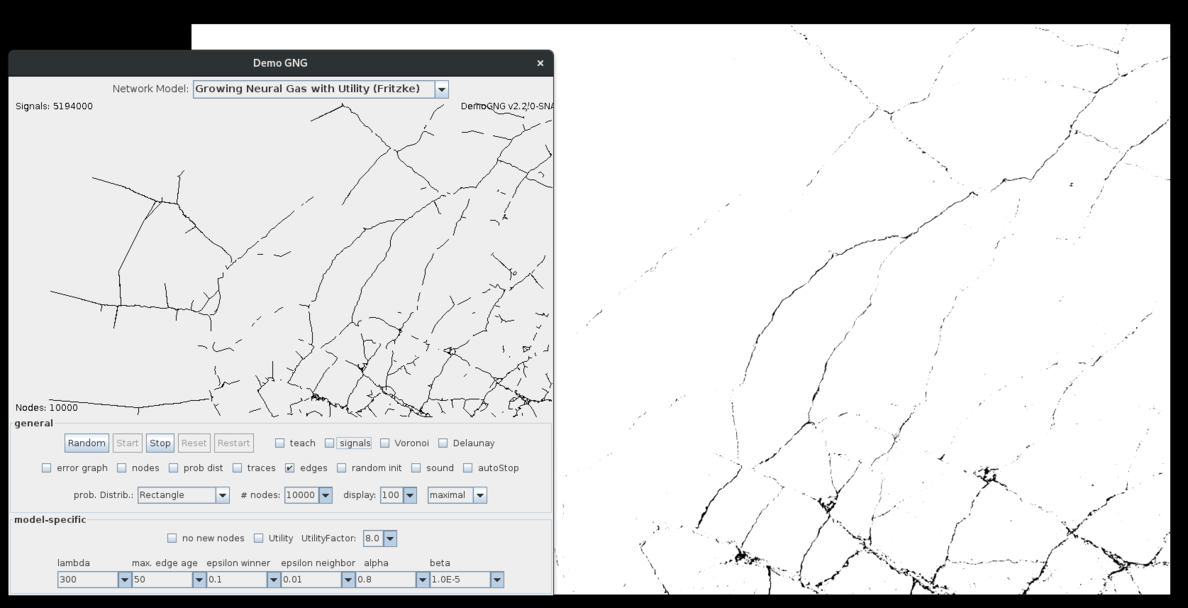Expand the prob. Distrib. Rectangle dropdown
This screenshot has height=608, width=1188.
(x=222, y=495)
